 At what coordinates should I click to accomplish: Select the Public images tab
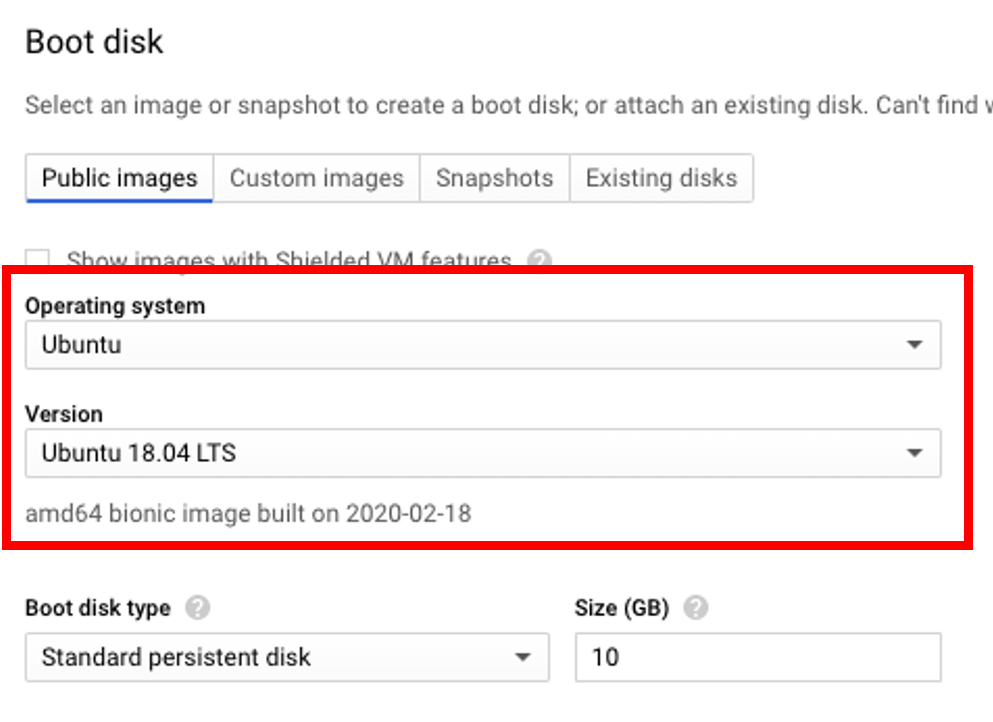(119, 179)
